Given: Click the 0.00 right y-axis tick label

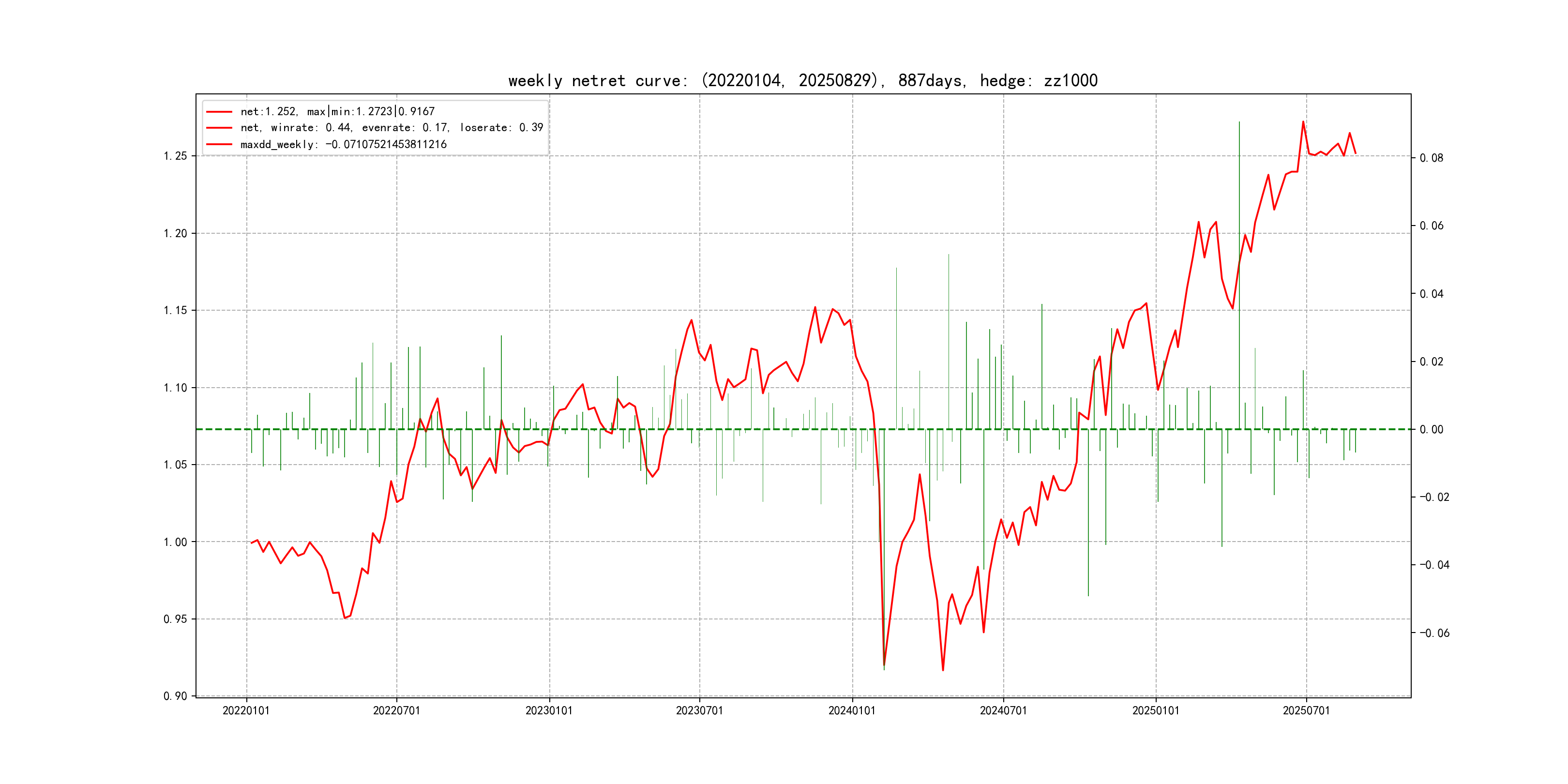Looking at the screenshot, I should tap(1431, 430).
